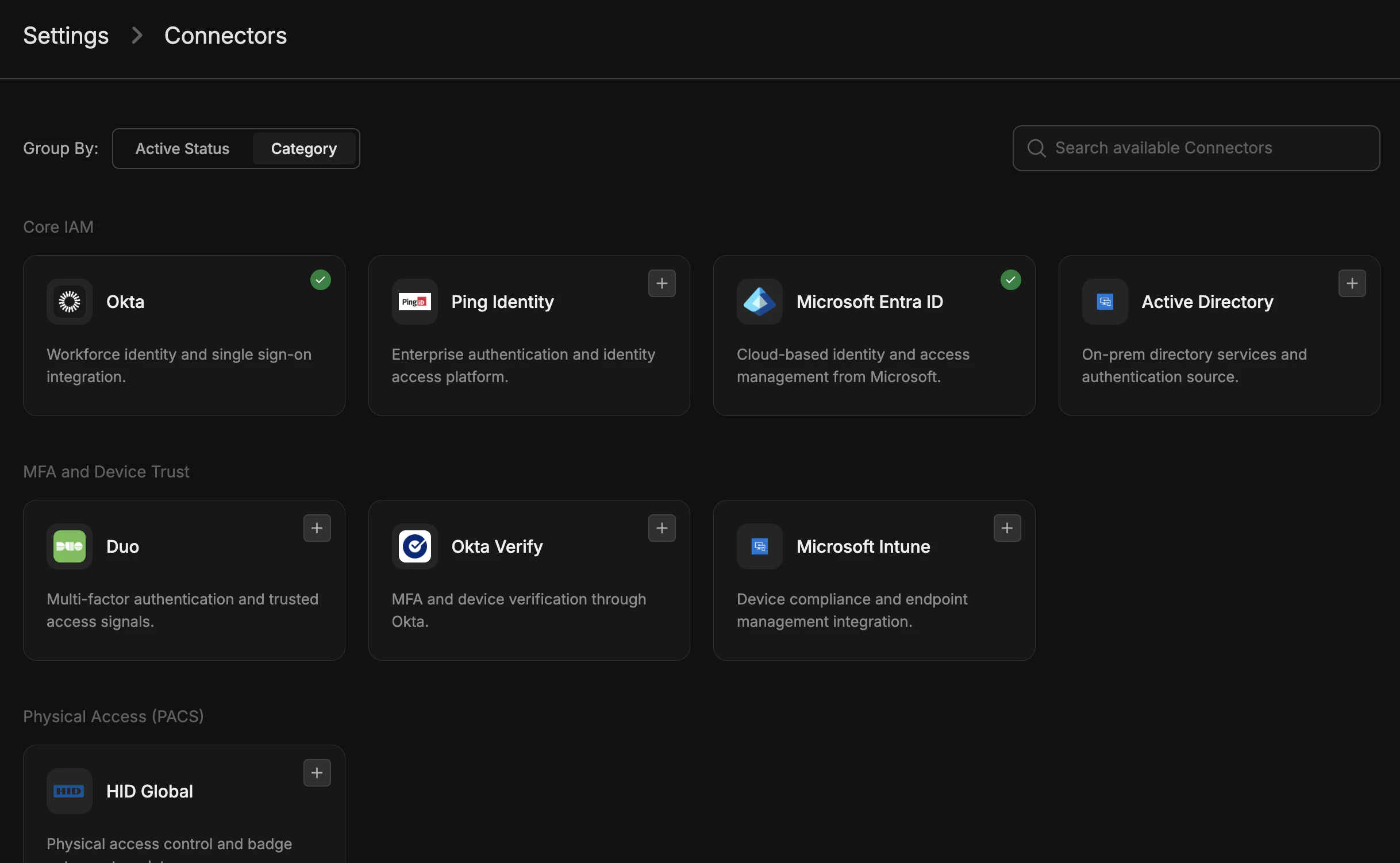Viewport: 1400px width, 863px height.
Task: Add the Okta Verify connector
Action: pyautogui.click(x=662, y=528)
